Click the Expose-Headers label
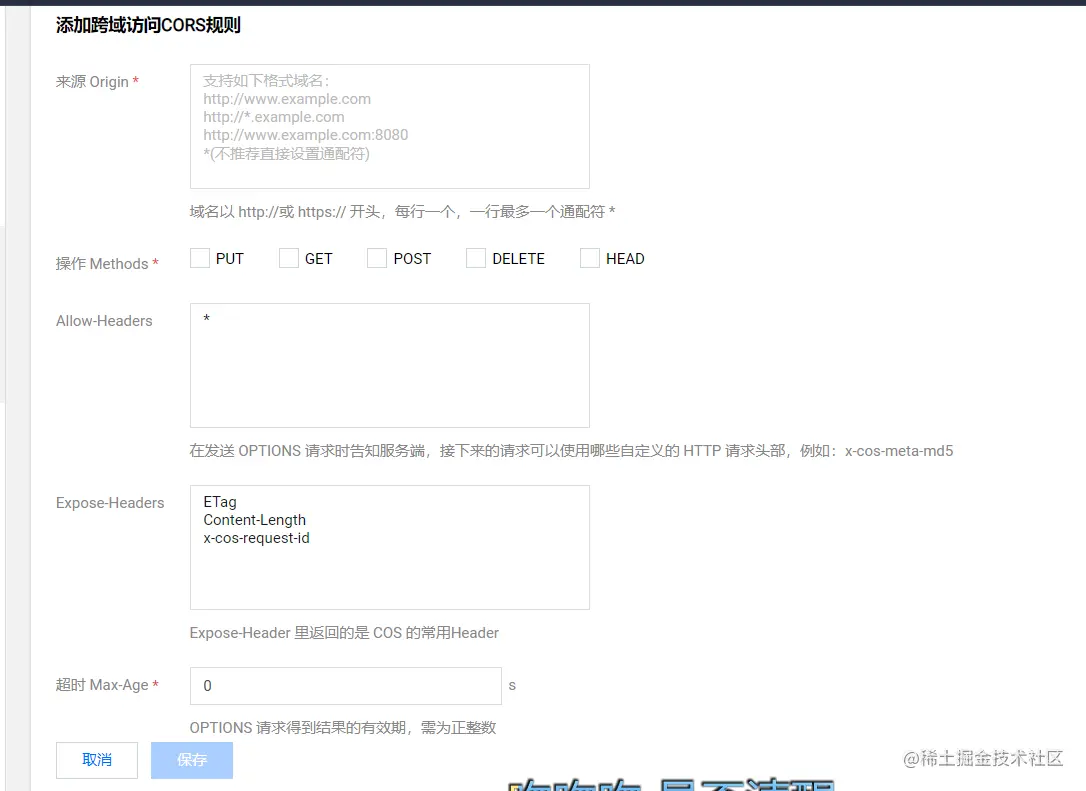Screen dimensions: 1086x791 tap(110, 503)
